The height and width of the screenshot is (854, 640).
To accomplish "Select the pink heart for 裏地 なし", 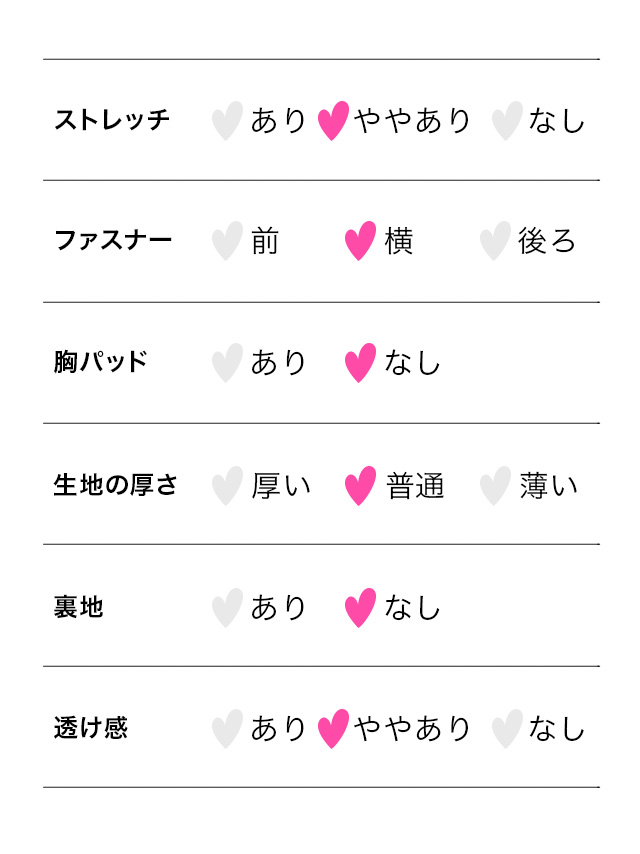I will tap(361, 608).
